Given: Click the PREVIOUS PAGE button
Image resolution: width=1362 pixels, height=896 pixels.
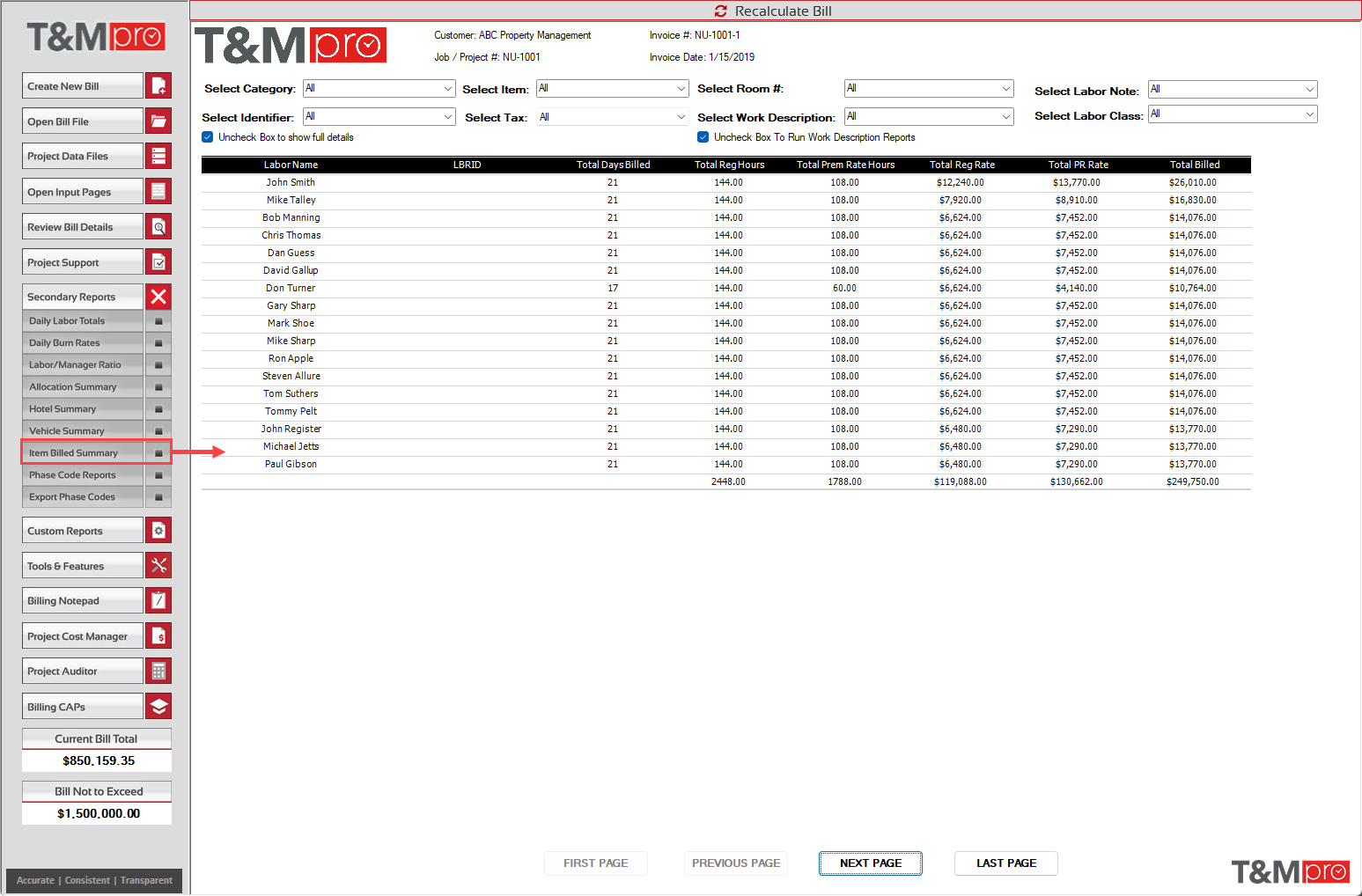Looking at the screenshot, I should click(x=736, y=863).
